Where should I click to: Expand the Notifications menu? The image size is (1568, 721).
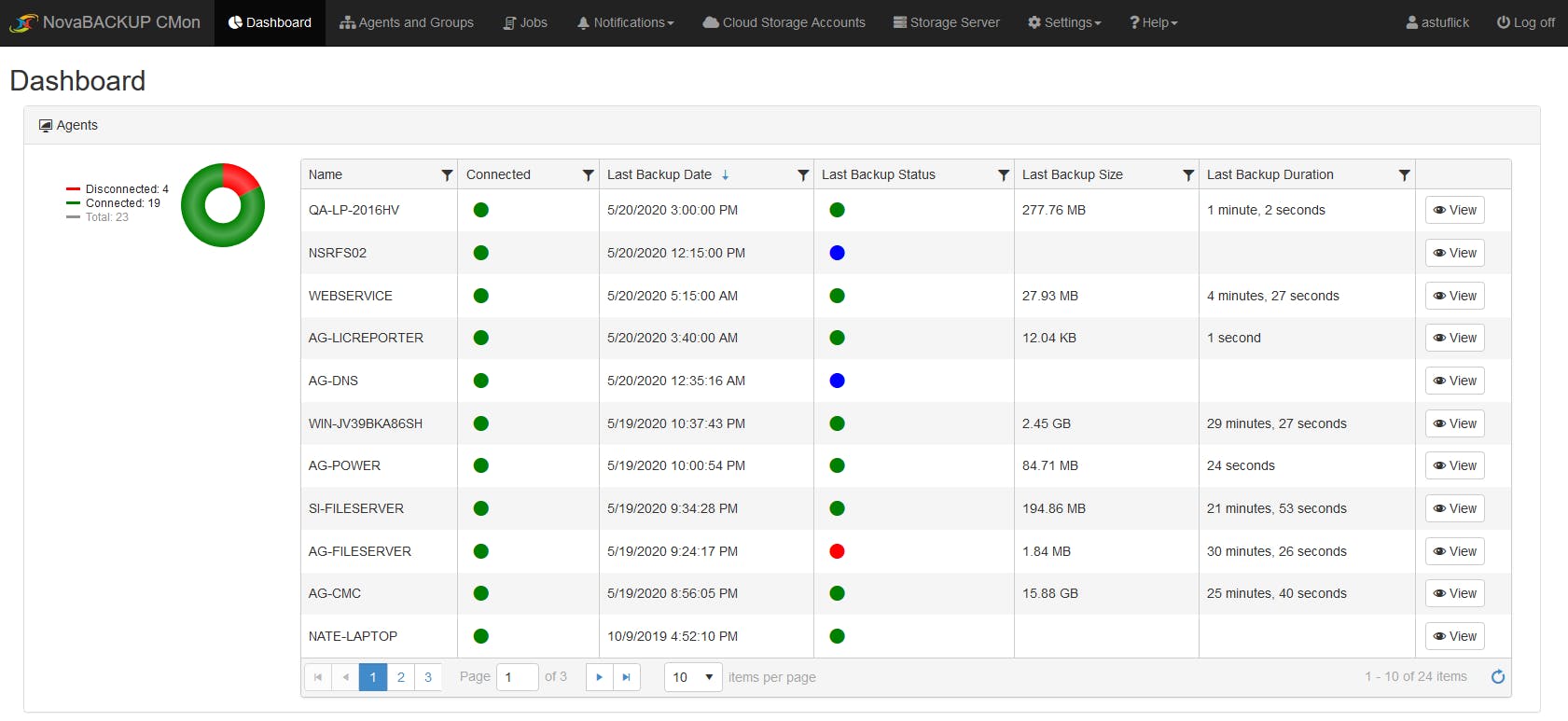click(625, 22)
